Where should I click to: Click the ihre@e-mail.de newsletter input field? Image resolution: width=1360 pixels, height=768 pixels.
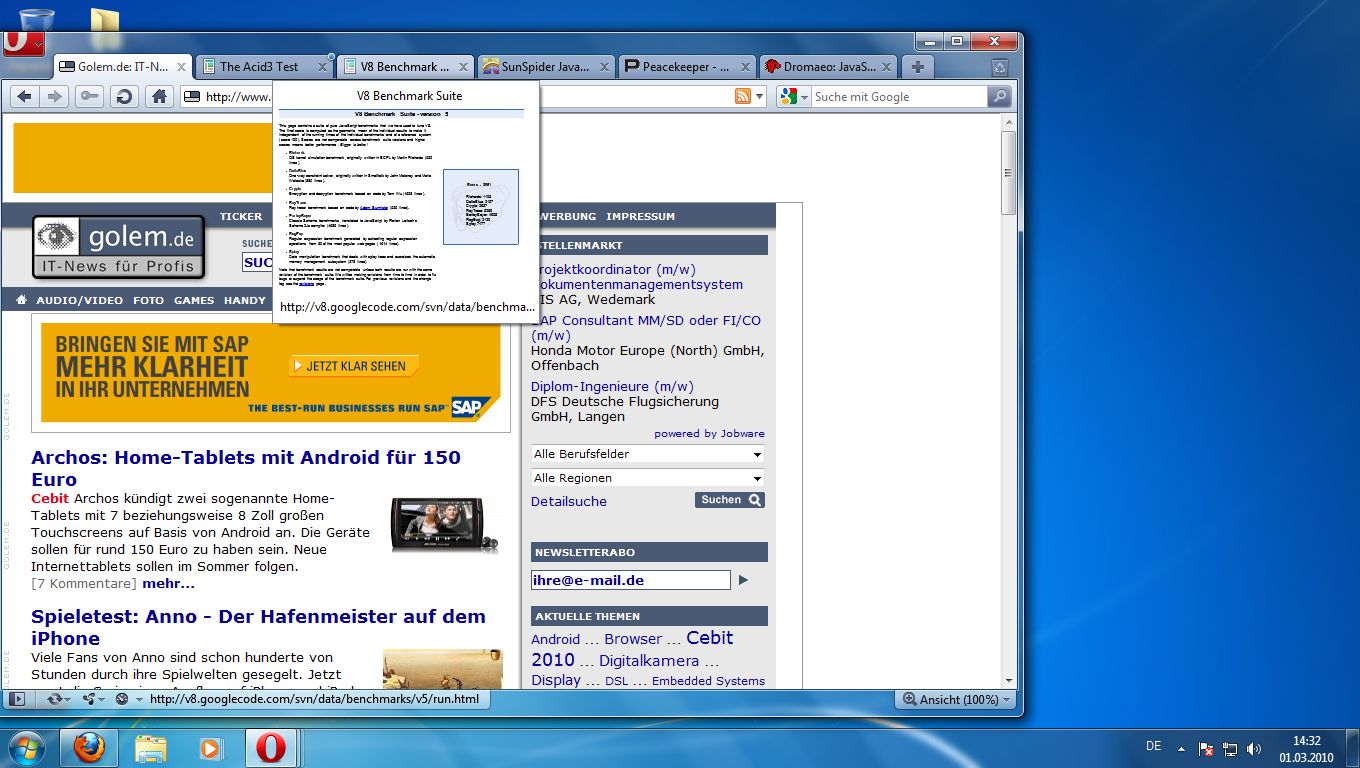(630, 580)
